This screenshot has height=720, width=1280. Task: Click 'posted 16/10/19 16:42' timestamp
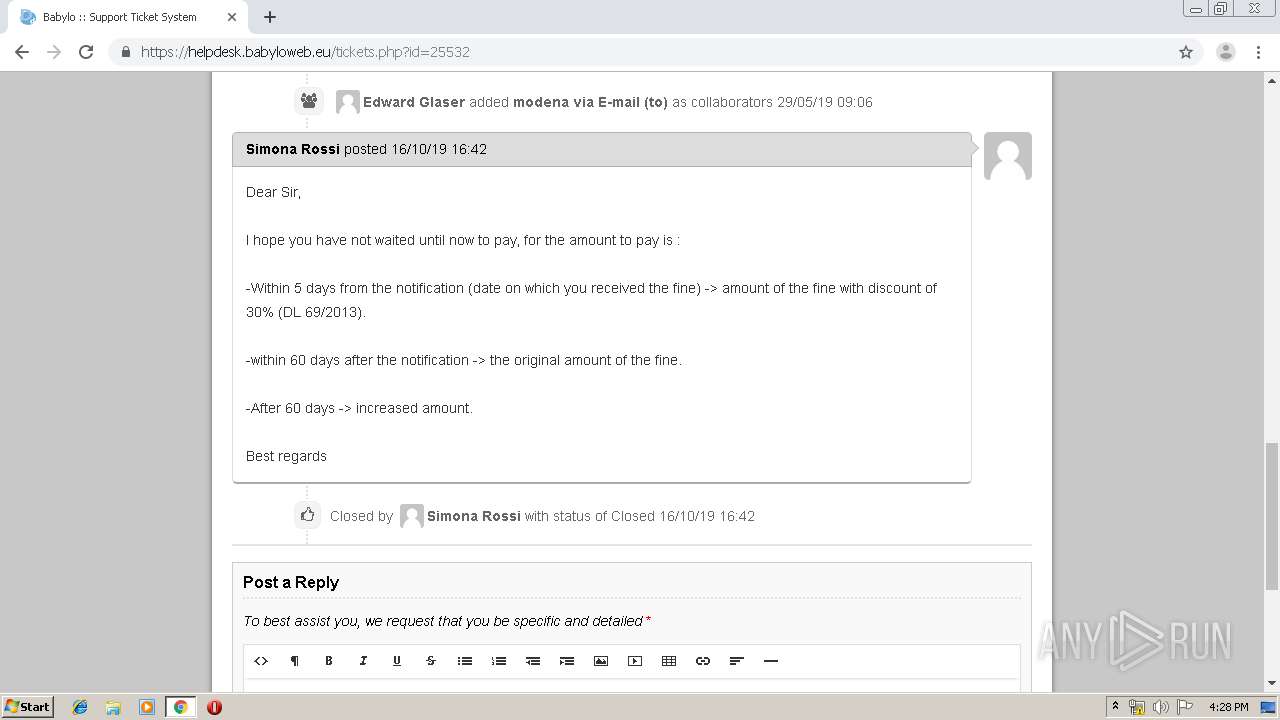tap(415, 149)
